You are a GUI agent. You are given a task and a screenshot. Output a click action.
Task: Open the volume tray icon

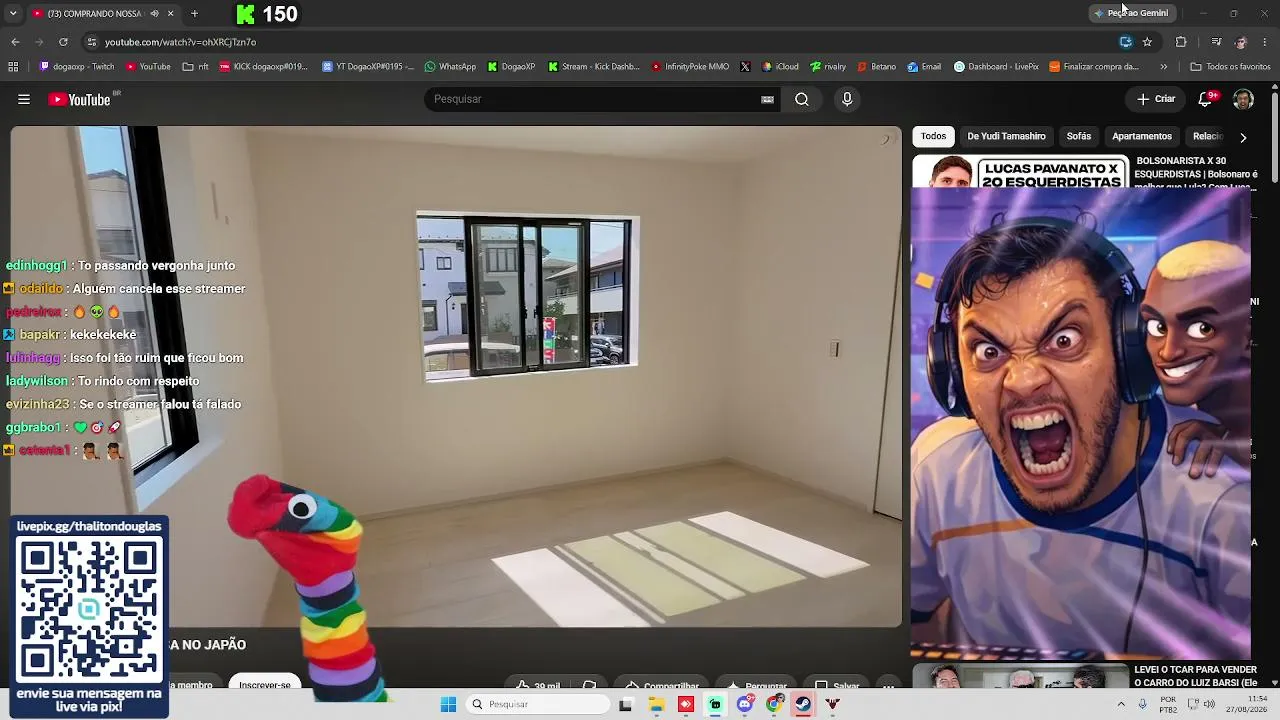[1209, 704]
